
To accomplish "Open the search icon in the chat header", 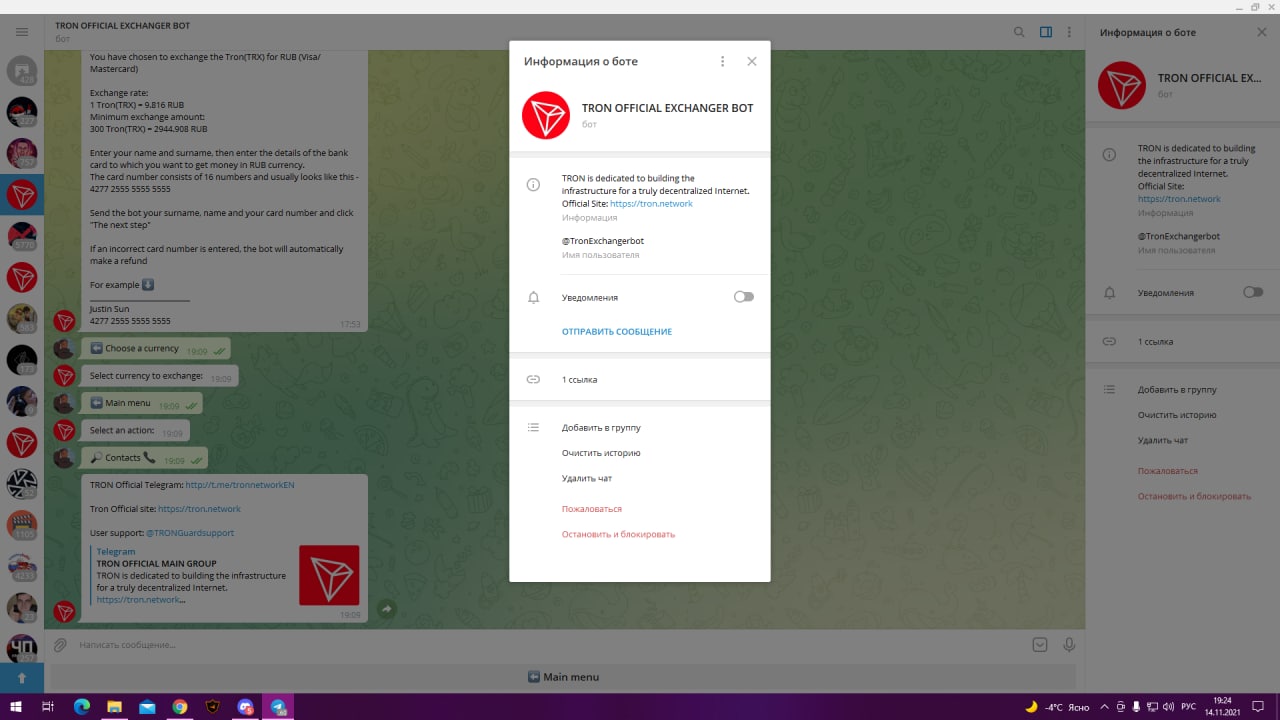I will (x=1019, y=32).
